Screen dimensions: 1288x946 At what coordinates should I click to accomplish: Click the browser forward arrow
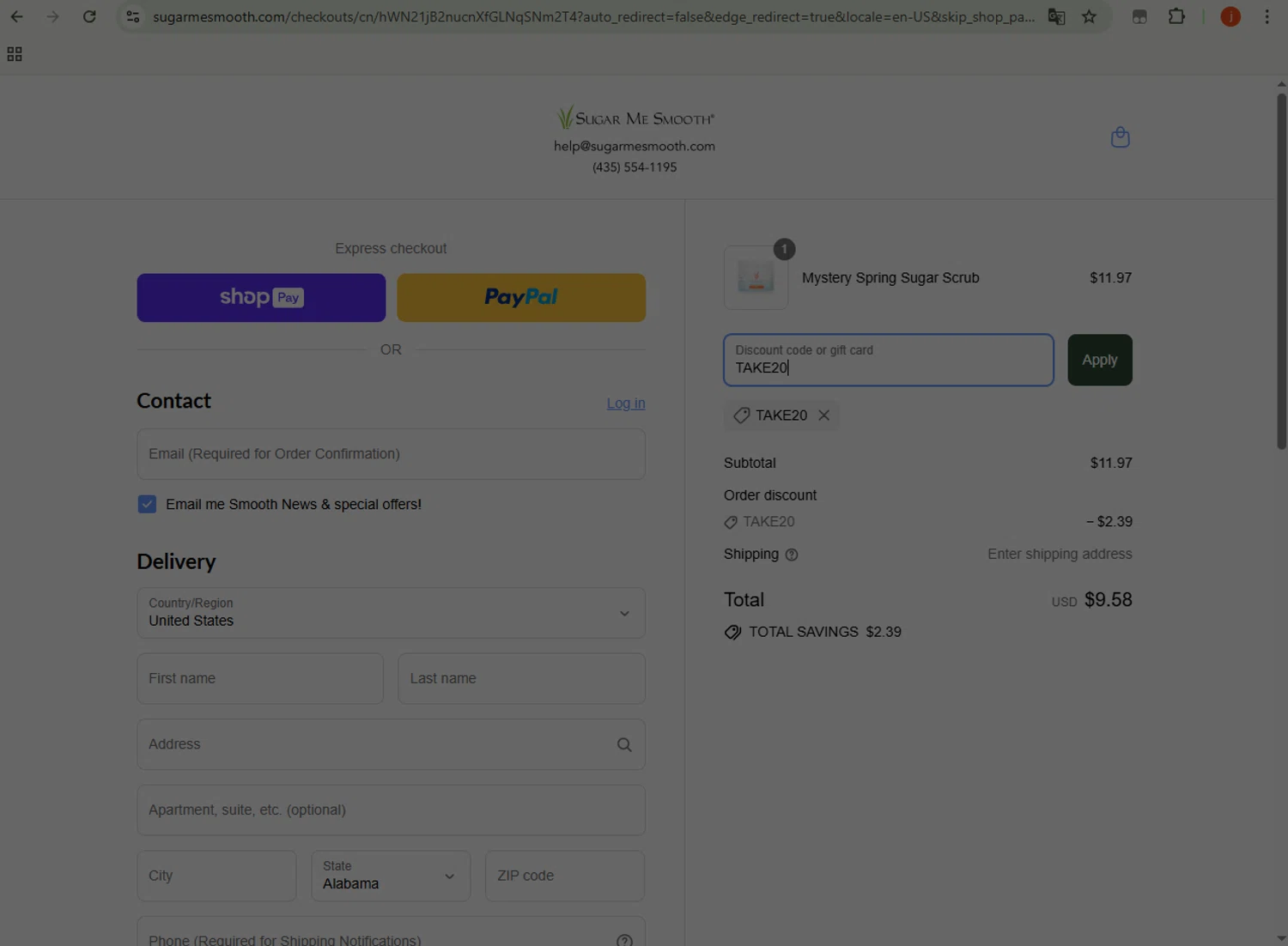click(53, 16)
